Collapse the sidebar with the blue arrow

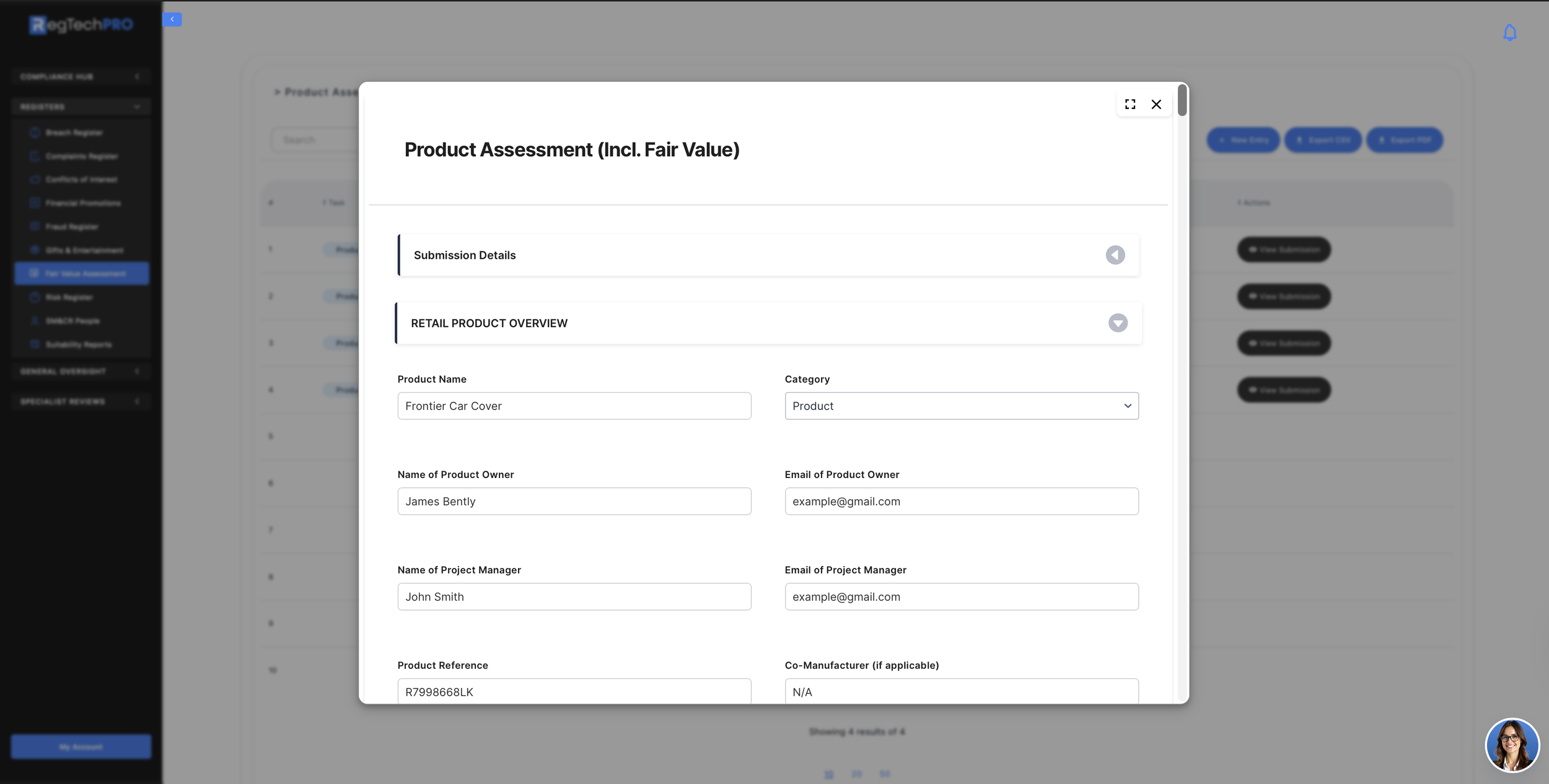point(172,19)
